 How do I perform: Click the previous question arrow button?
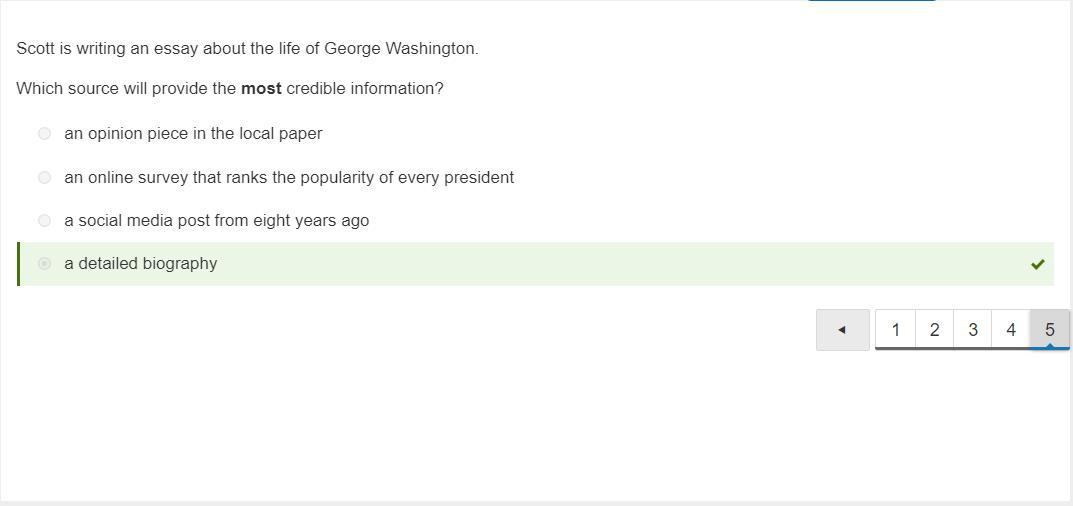(x=842, y=329)
